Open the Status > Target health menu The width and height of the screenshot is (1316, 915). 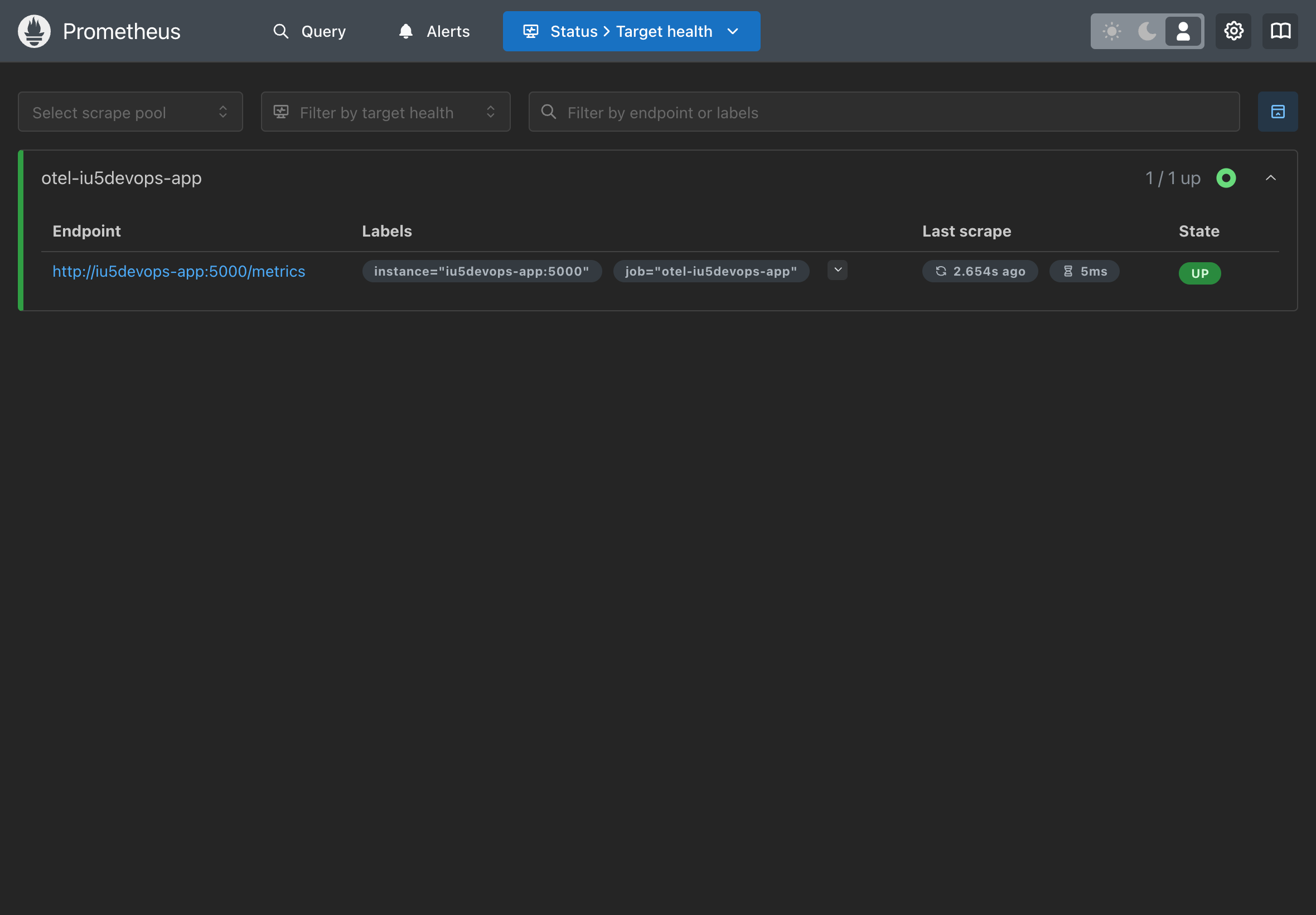click(631, 31)
